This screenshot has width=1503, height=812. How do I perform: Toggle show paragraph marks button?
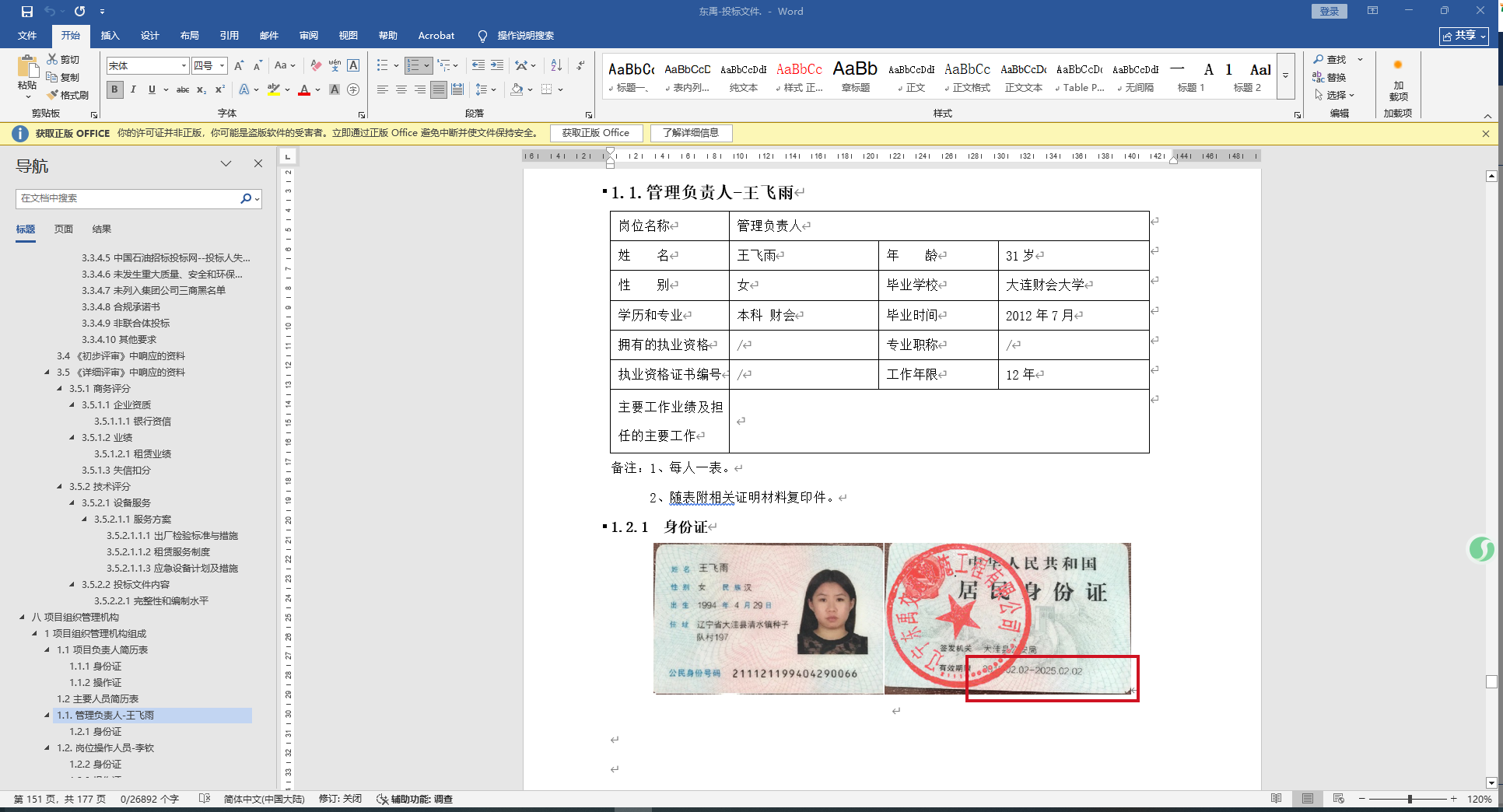(x=580, y=65)
